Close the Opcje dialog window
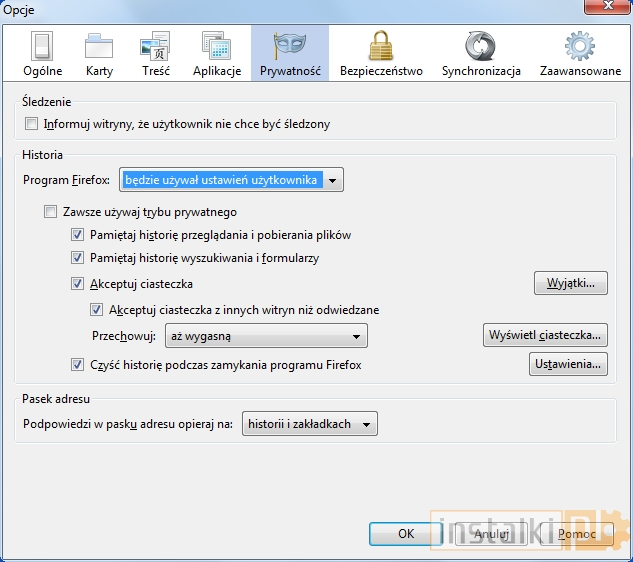Viewport: 633px width, 562px height. (604, 9)
